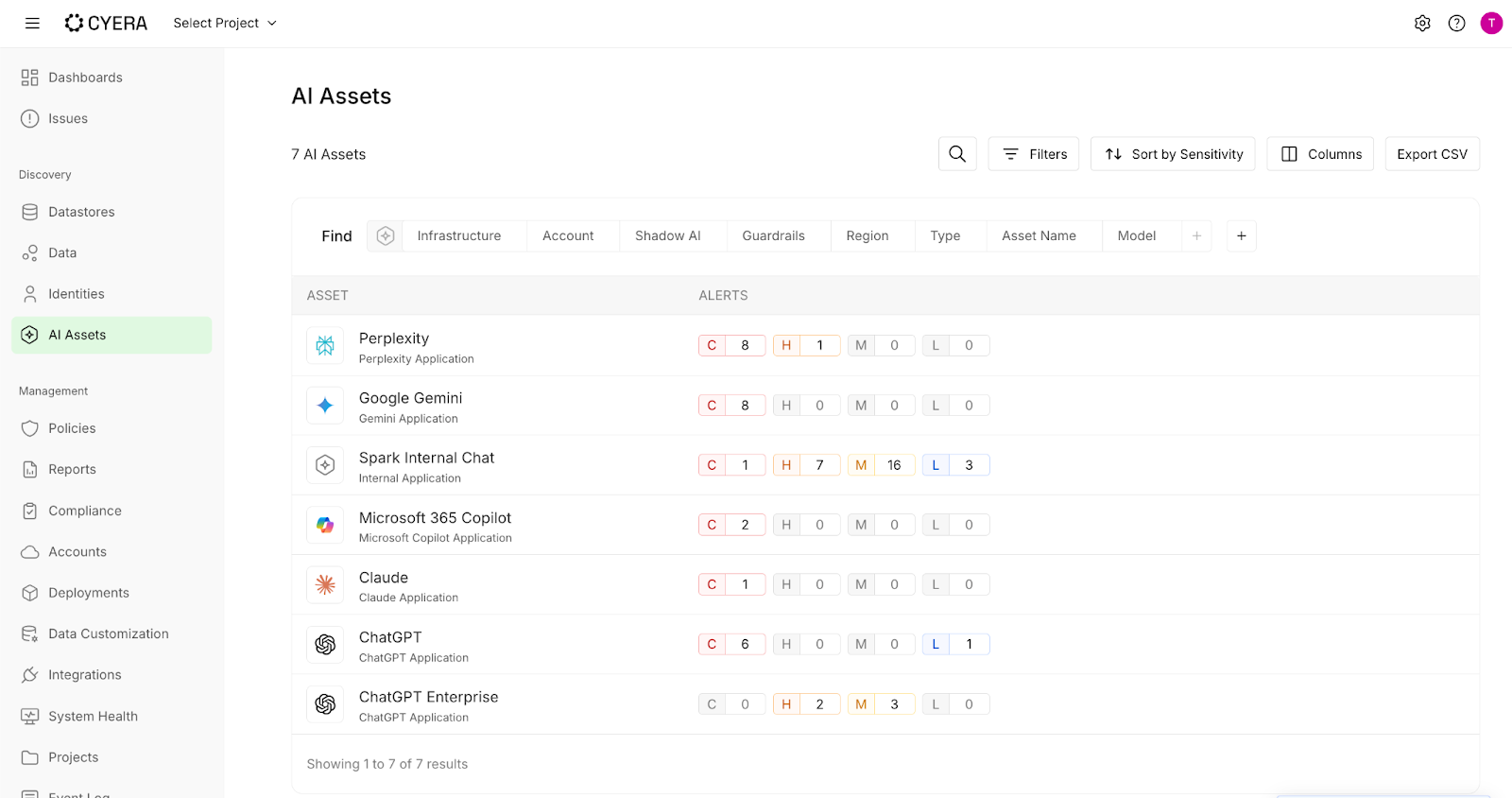The width and height of the screenshot is (1512, 798).
Task: Open Deployments in the sidebar
Action: (112, 593)
